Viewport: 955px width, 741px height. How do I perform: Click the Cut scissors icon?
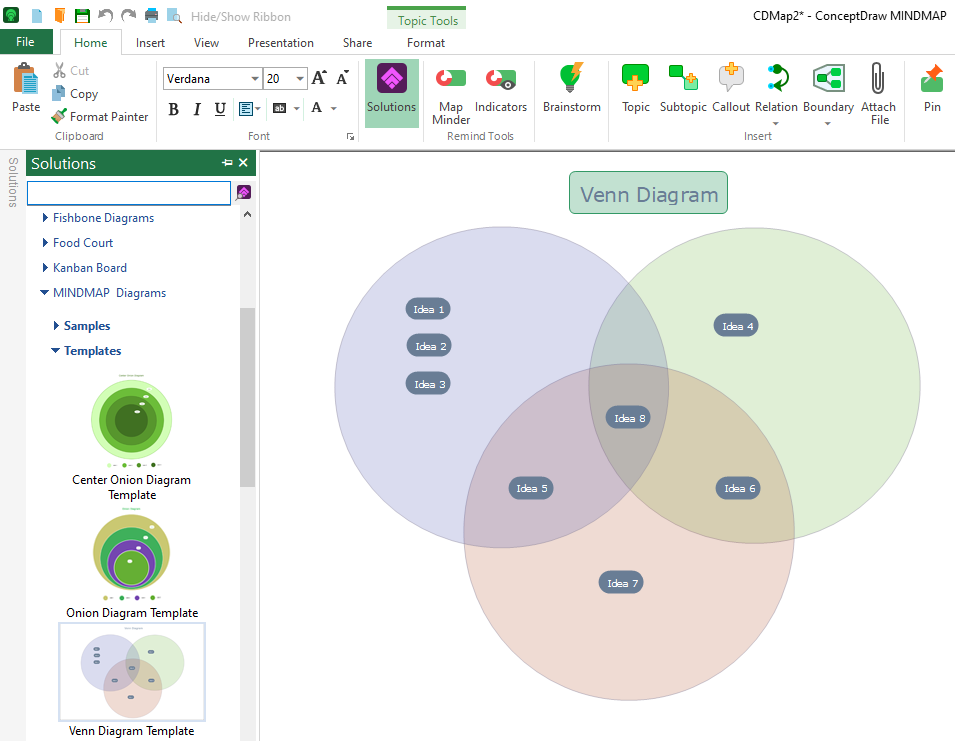pos(59,71)
